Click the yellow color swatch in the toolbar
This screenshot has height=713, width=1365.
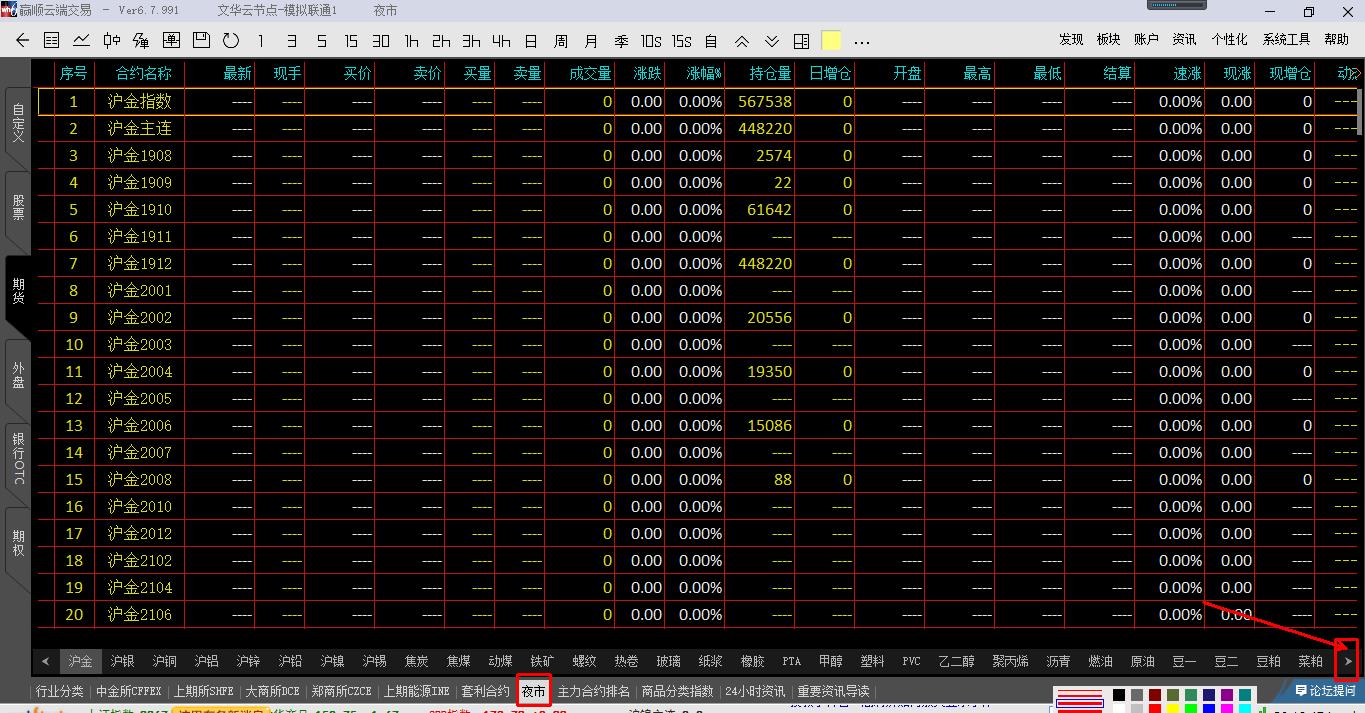coord(831,41)
